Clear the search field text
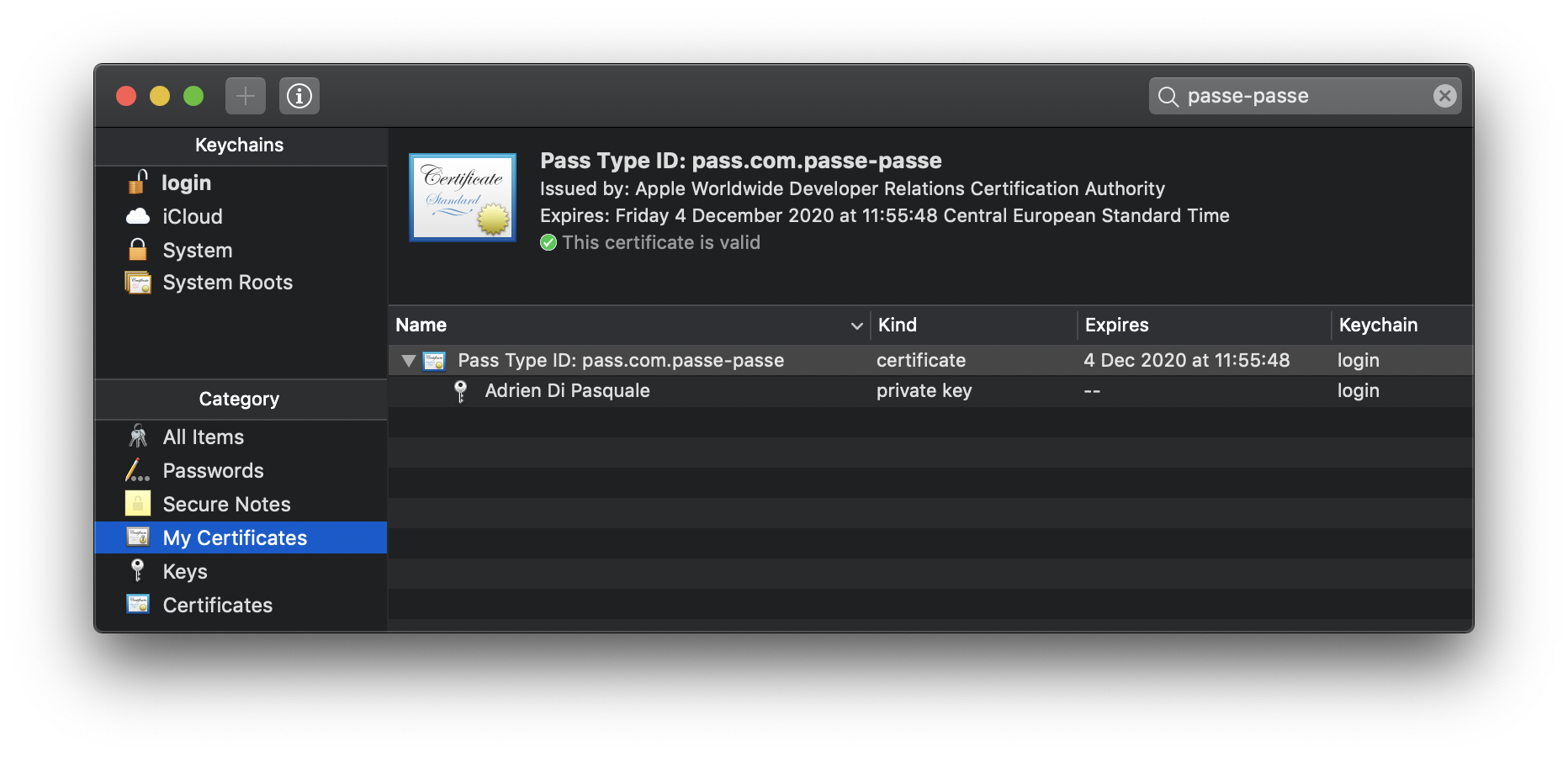 click(1444, 96)
